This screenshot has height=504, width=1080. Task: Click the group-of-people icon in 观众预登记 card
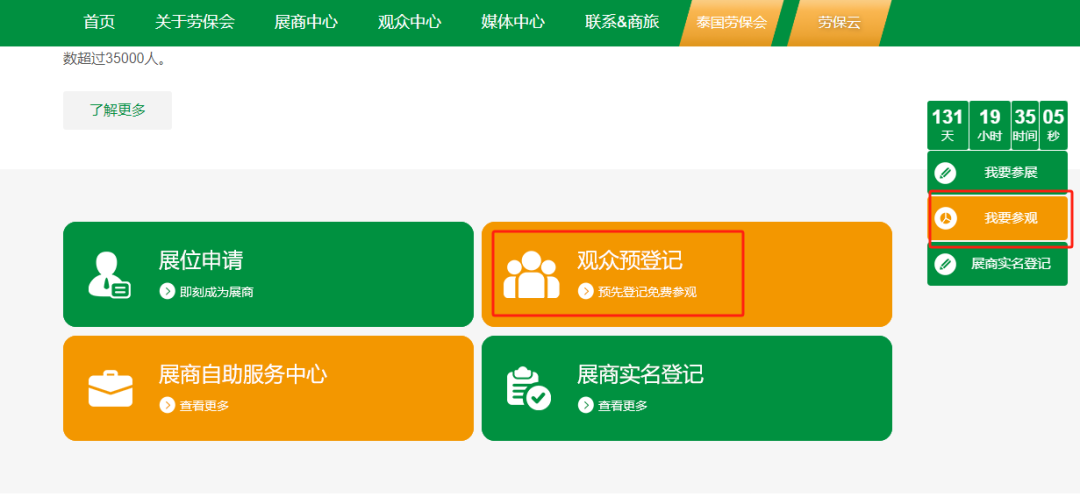point(531,275)
